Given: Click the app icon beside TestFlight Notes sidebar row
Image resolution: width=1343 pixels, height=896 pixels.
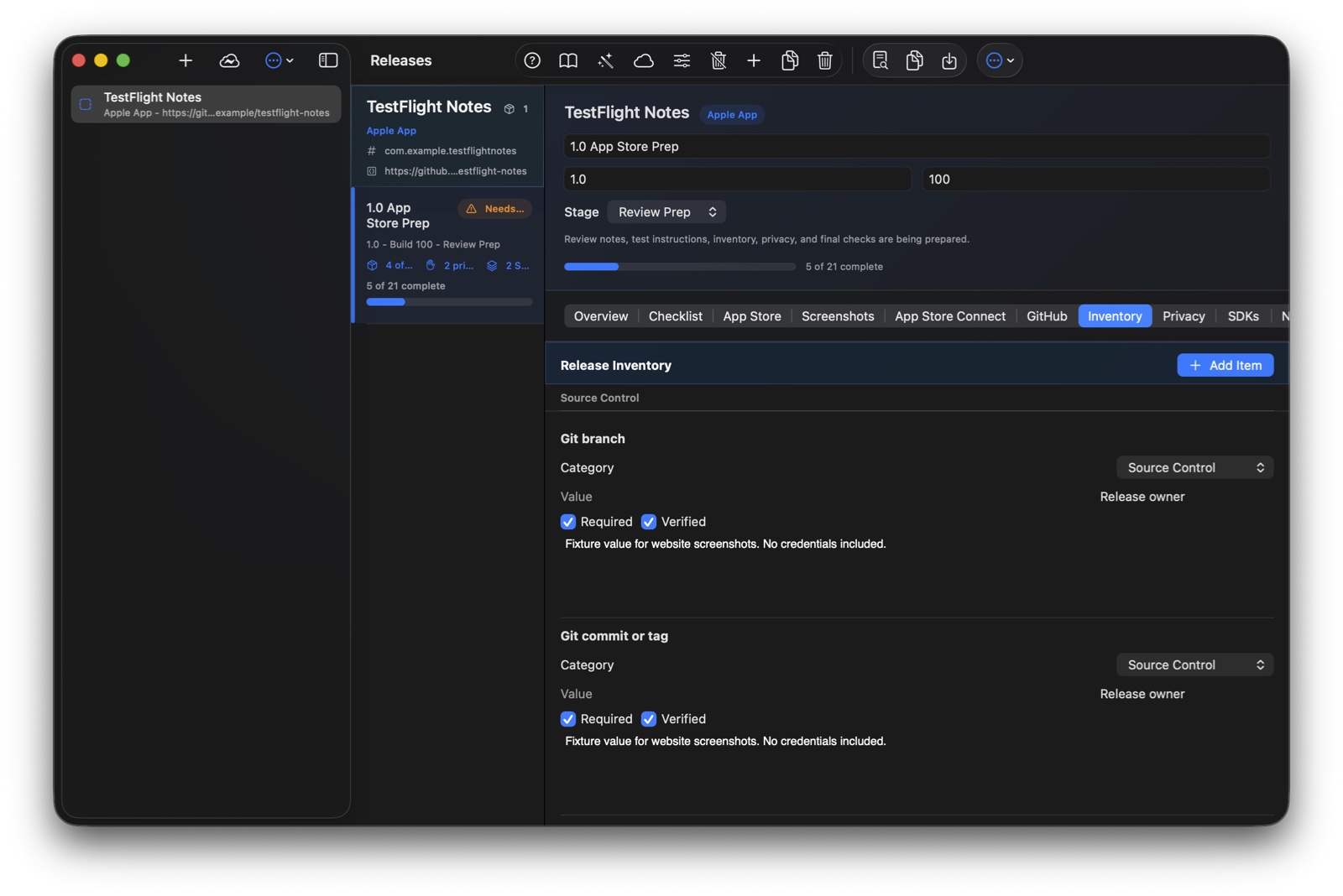Looking at the screenshot, I should 86,104.
